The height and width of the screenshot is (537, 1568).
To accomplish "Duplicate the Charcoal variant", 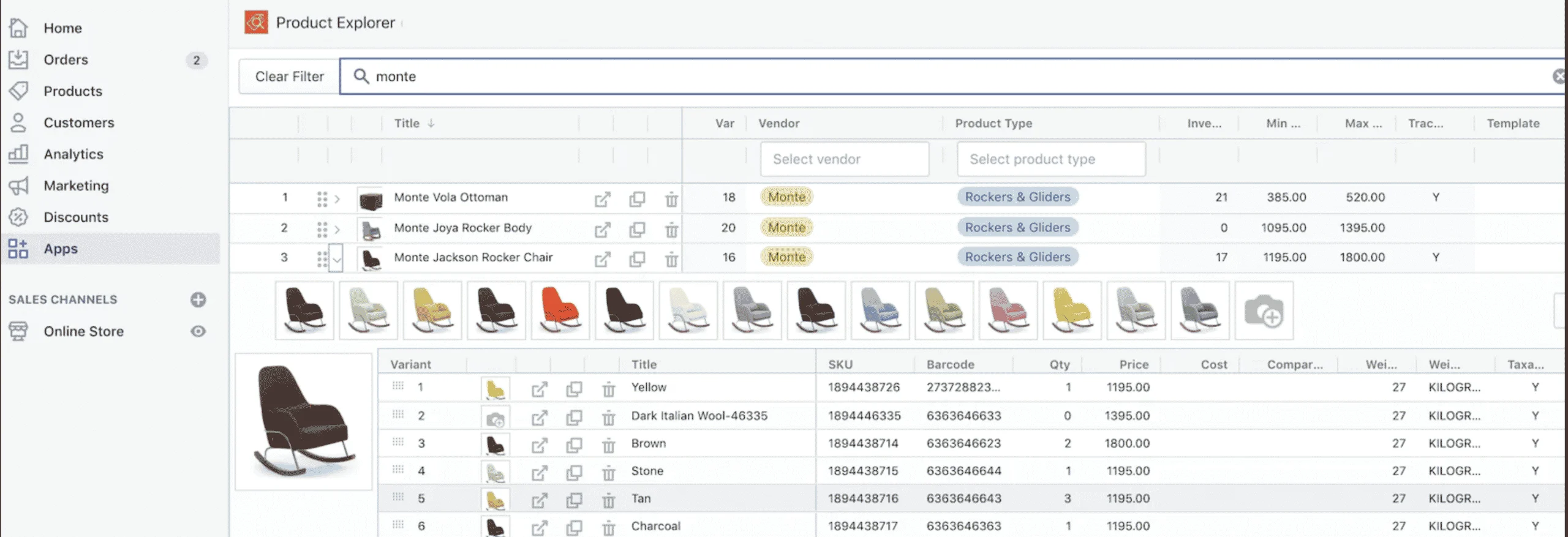I will click(x=574, y=528).
